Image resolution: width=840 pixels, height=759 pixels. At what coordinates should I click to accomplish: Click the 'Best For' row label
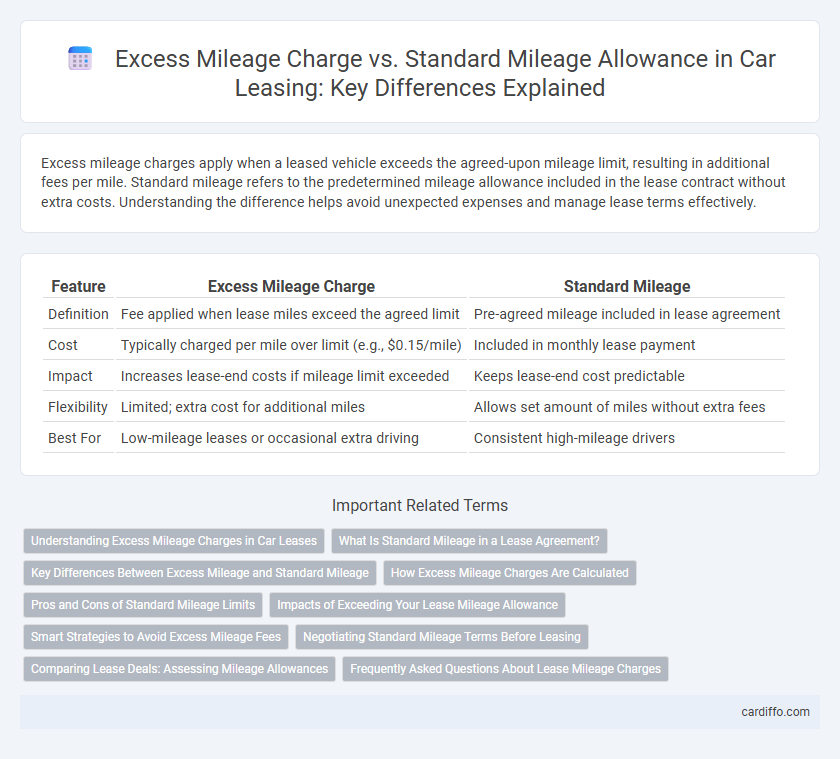coord(74,439)
